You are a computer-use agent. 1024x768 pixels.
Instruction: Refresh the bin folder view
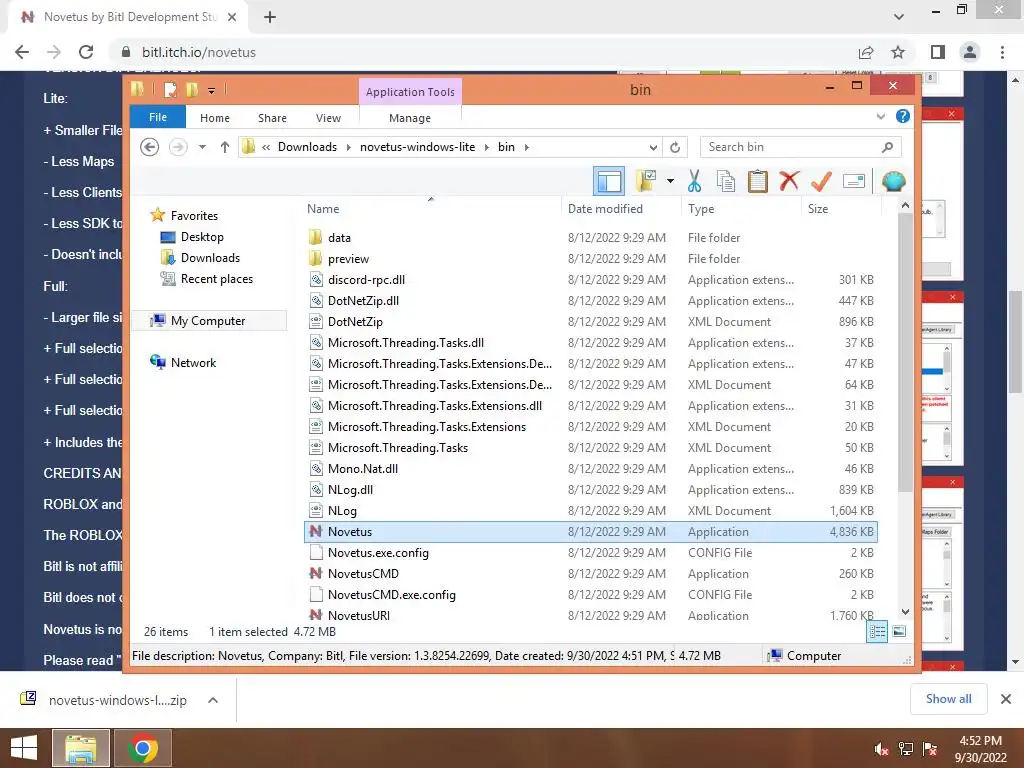click(675, 147)
